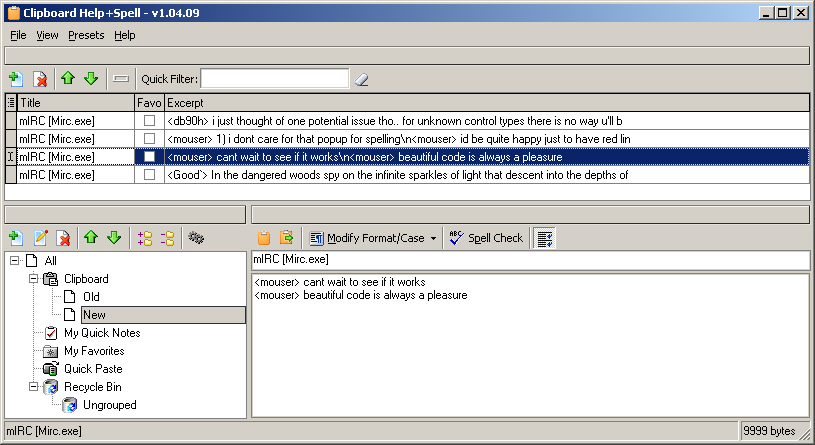Select My Quick Notes in the tree
The height and width of the screenshot is (445, 815).
click(x=102, y=333)
